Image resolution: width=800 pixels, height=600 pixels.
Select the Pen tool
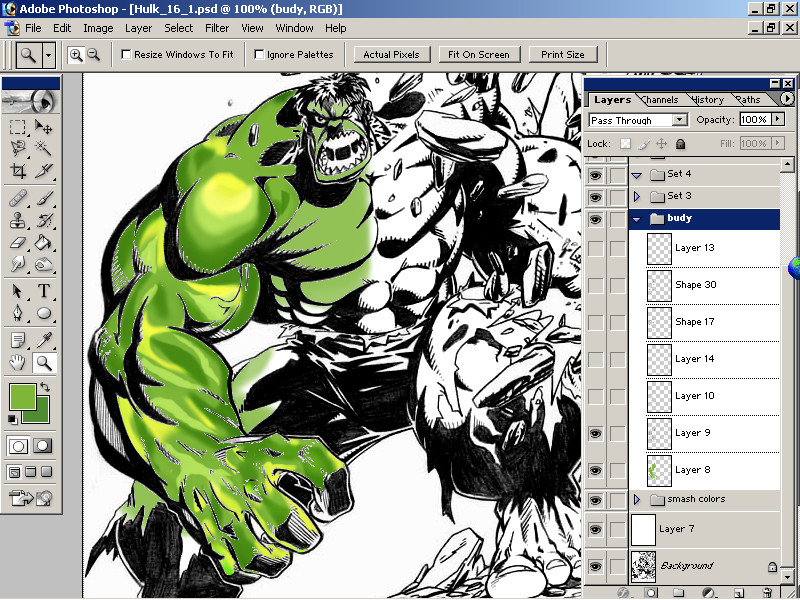18,313
